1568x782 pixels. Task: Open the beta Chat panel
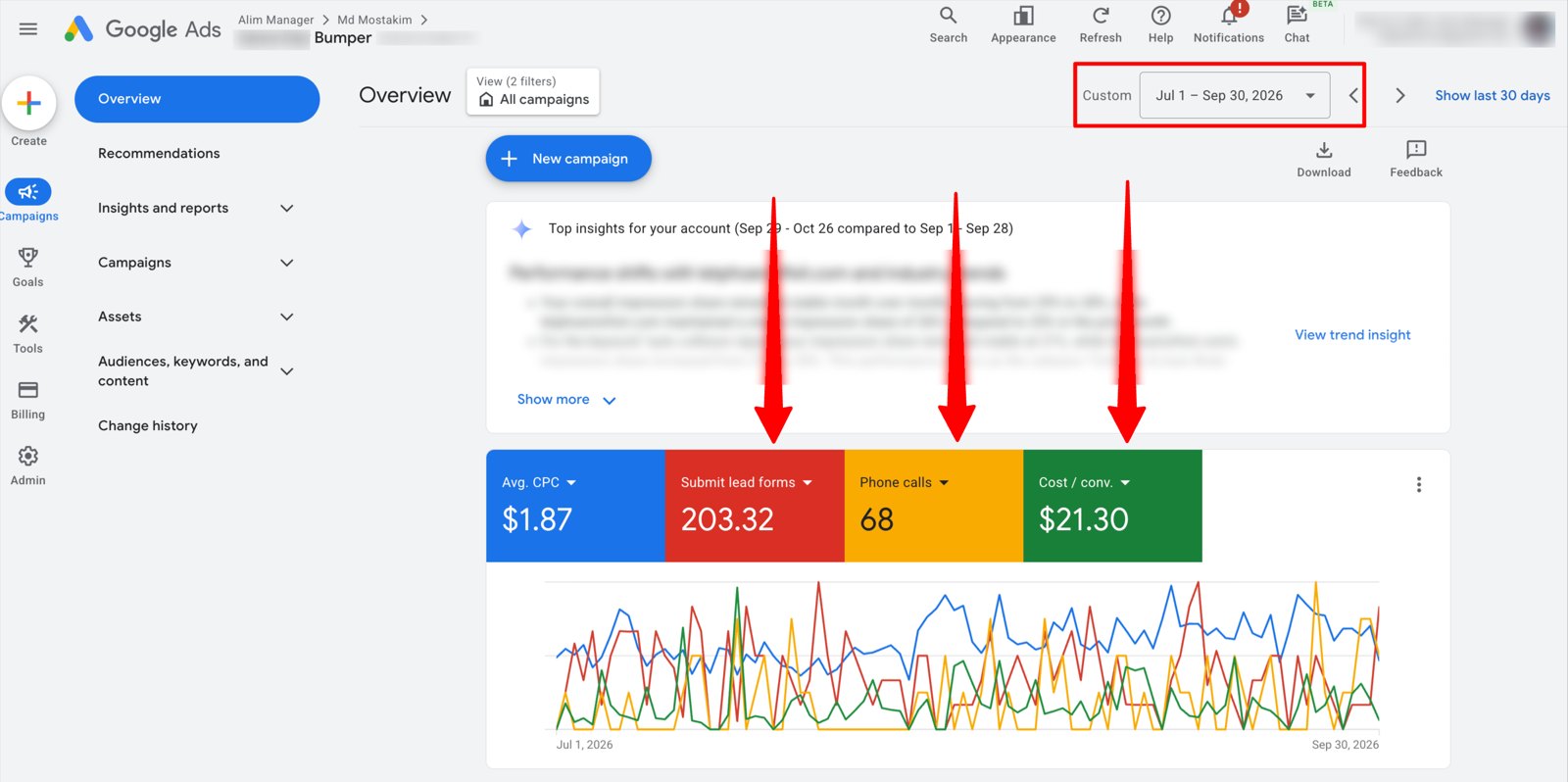1297,24
